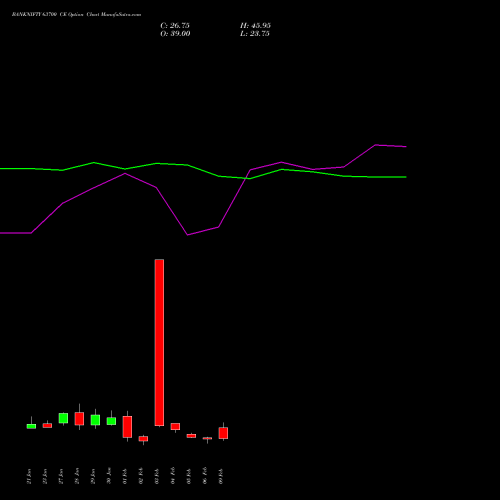Click the green indicator line
The width and height of the screenshot is (500, 500).
click(203, 170)
